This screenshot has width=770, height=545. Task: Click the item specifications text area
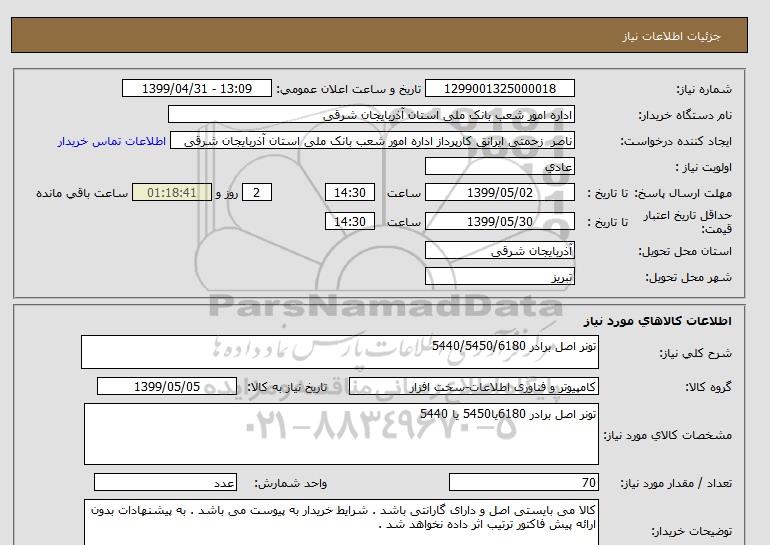click(x=341, y=434)
